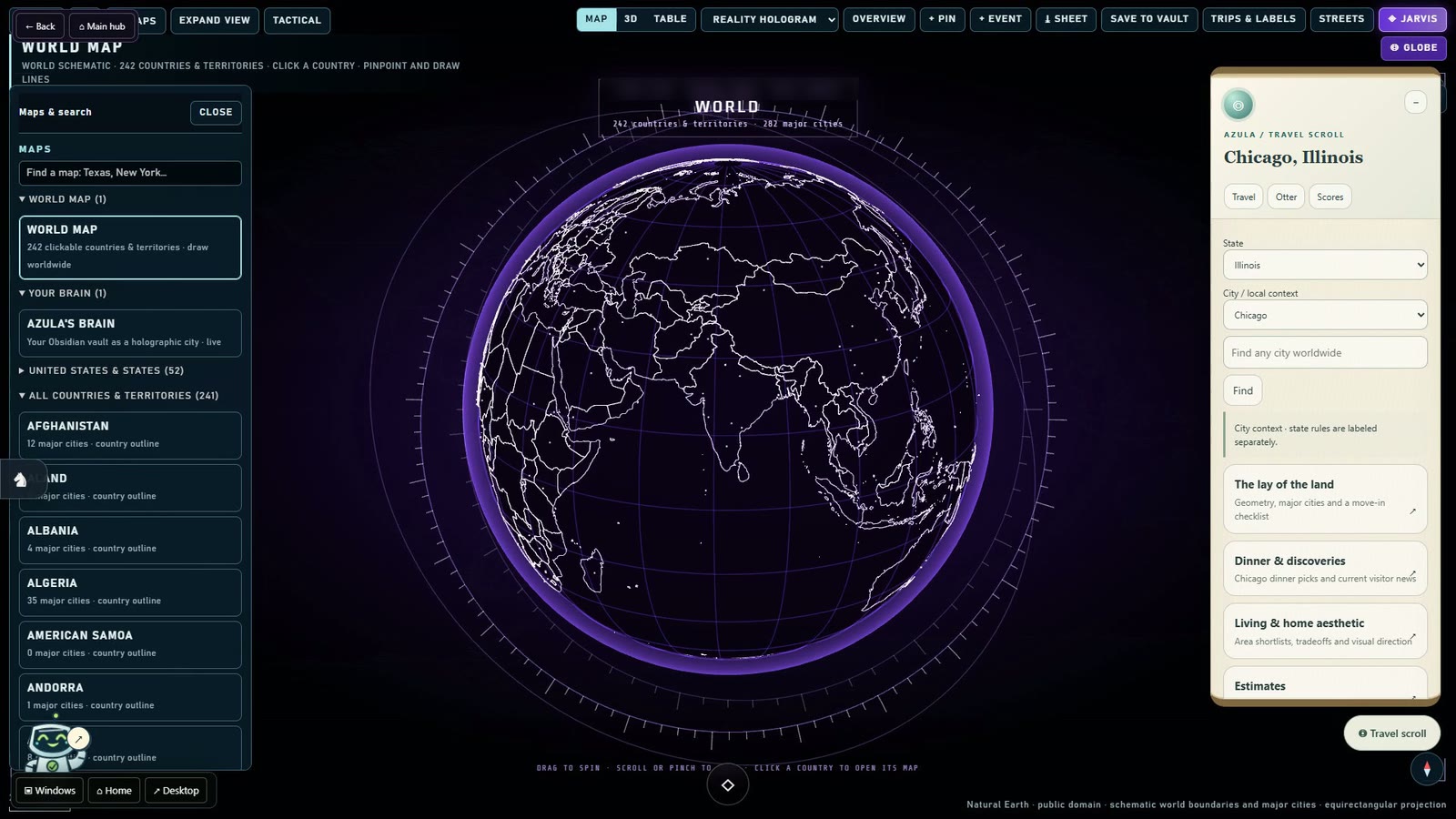The image size is (1456, 819).
Task: Add an event with + EVENT
Action: click(1000, 19)
